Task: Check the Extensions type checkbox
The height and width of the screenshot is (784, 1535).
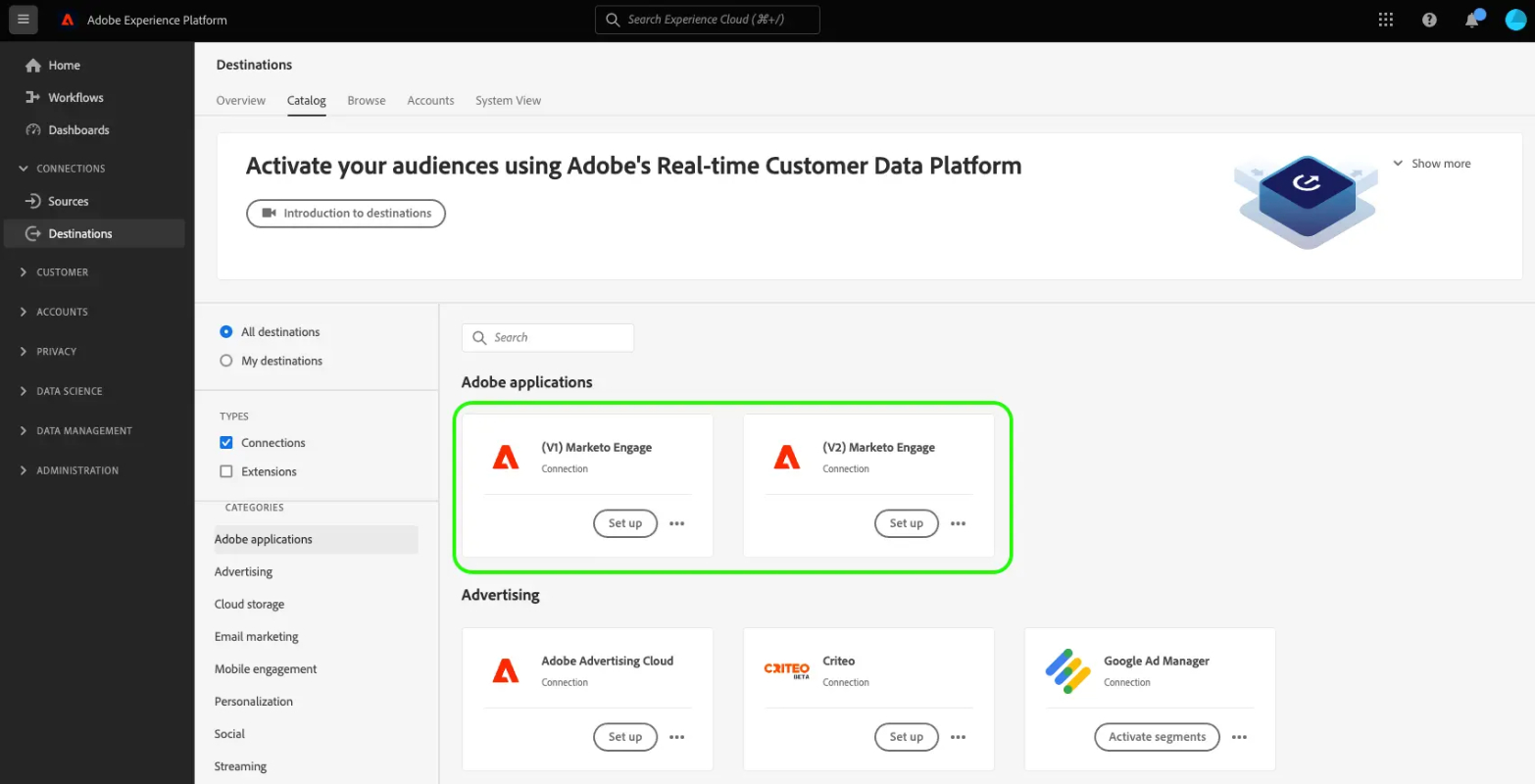Action: 226,472
